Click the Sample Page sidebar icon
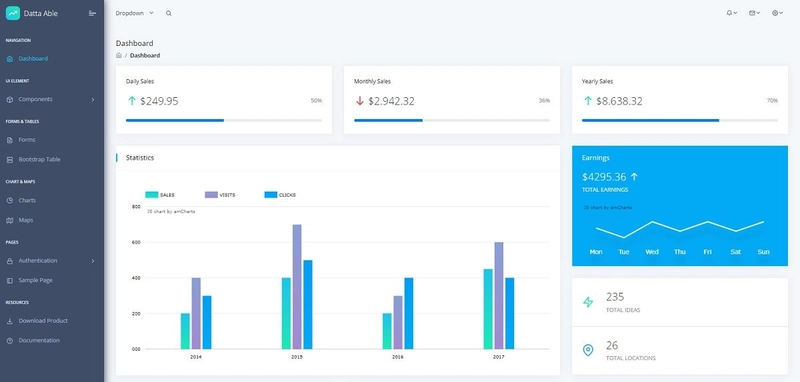 [10, 281]
